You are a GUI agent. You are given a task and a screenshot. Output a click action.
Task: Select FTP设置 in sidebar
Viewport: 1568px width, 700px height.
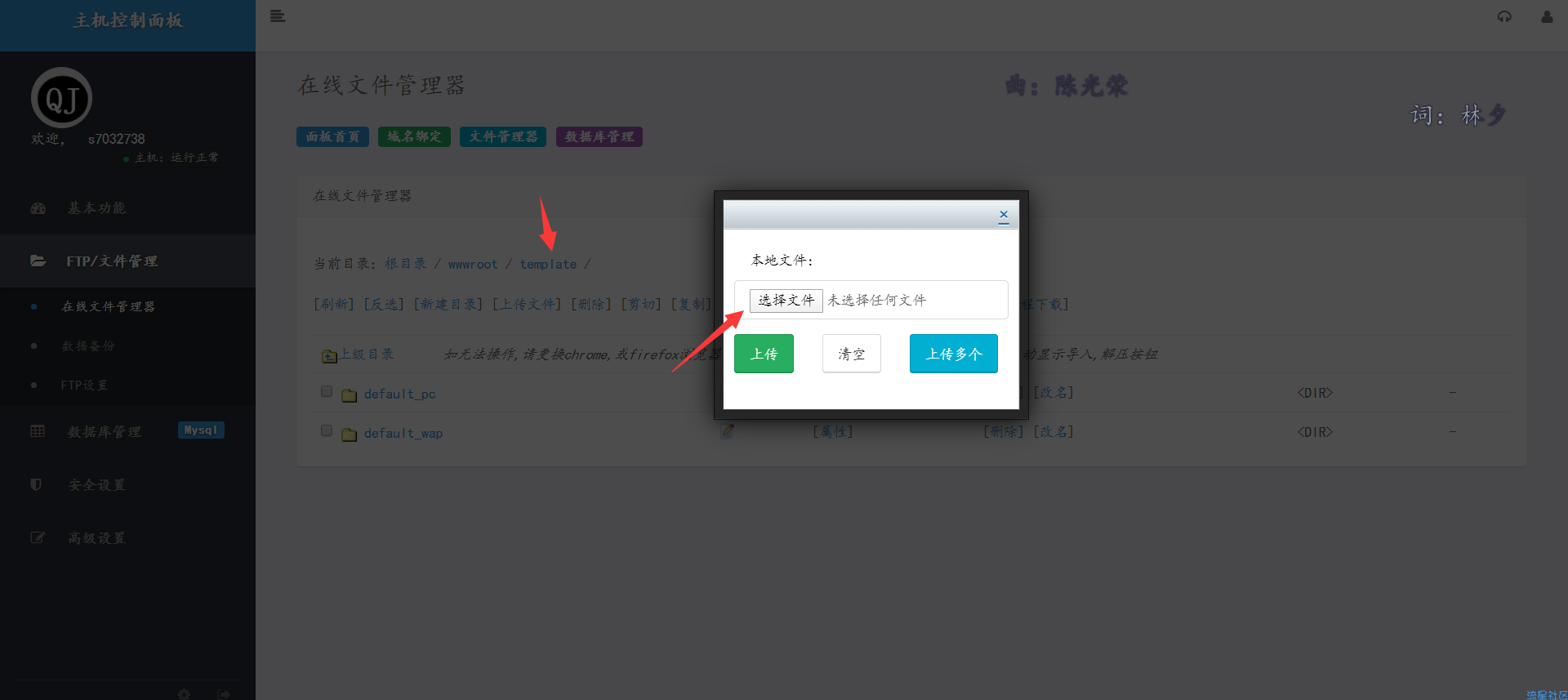(84, 385)
